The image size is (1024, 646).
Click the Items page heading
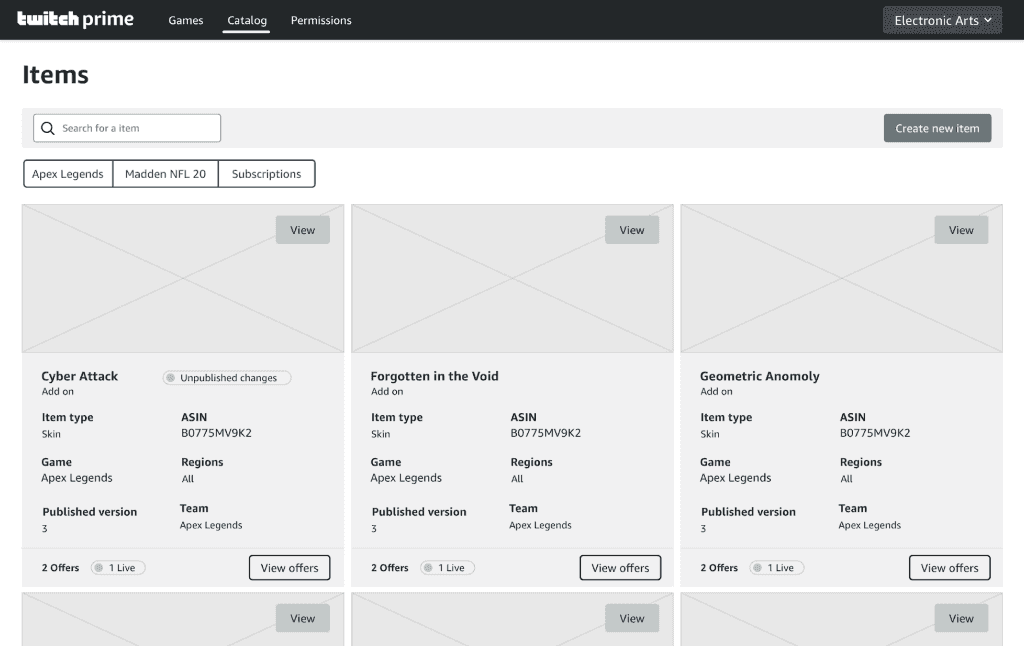56,74
